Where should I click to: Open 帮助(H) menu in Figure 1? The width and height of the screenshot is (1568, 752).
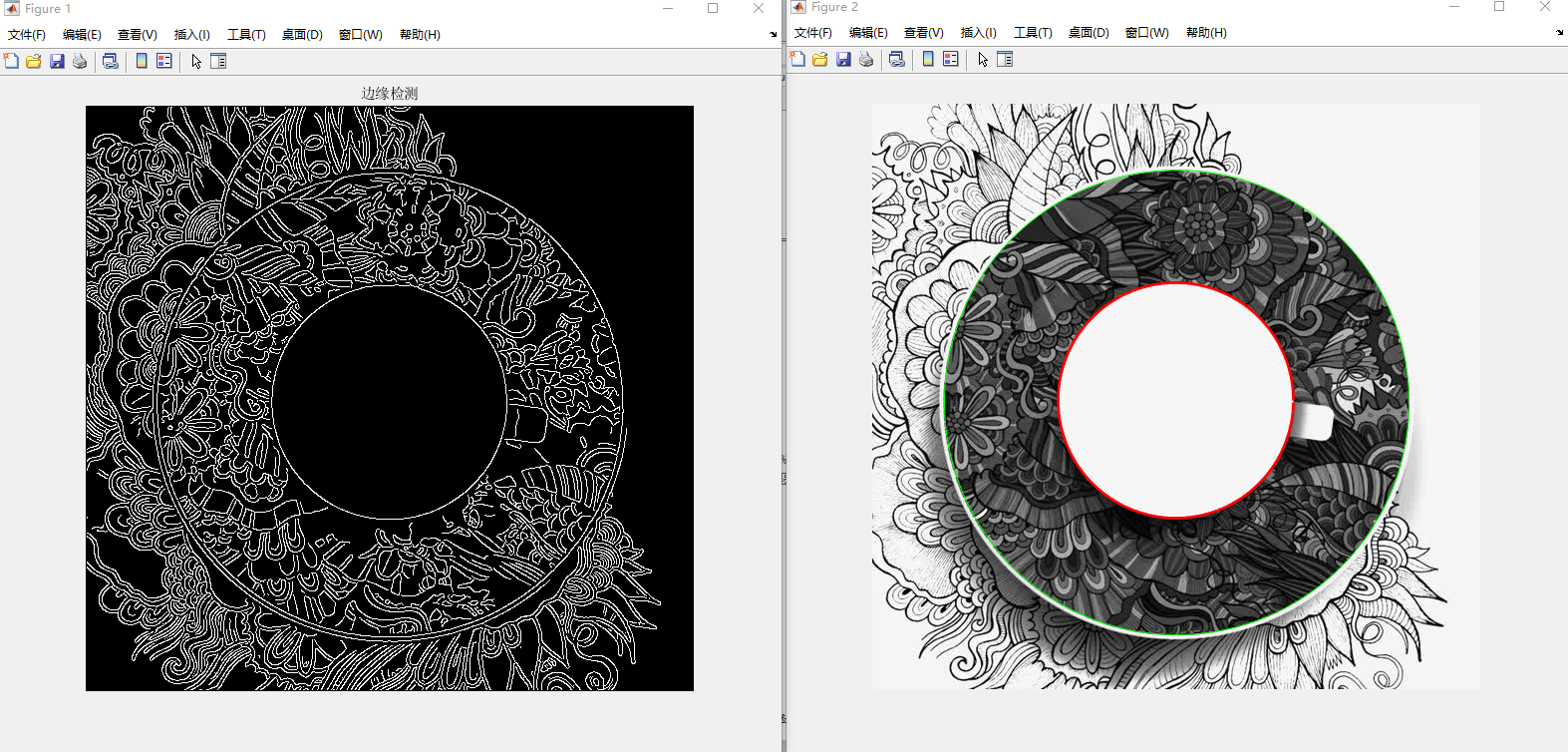[x=420, y=34]
